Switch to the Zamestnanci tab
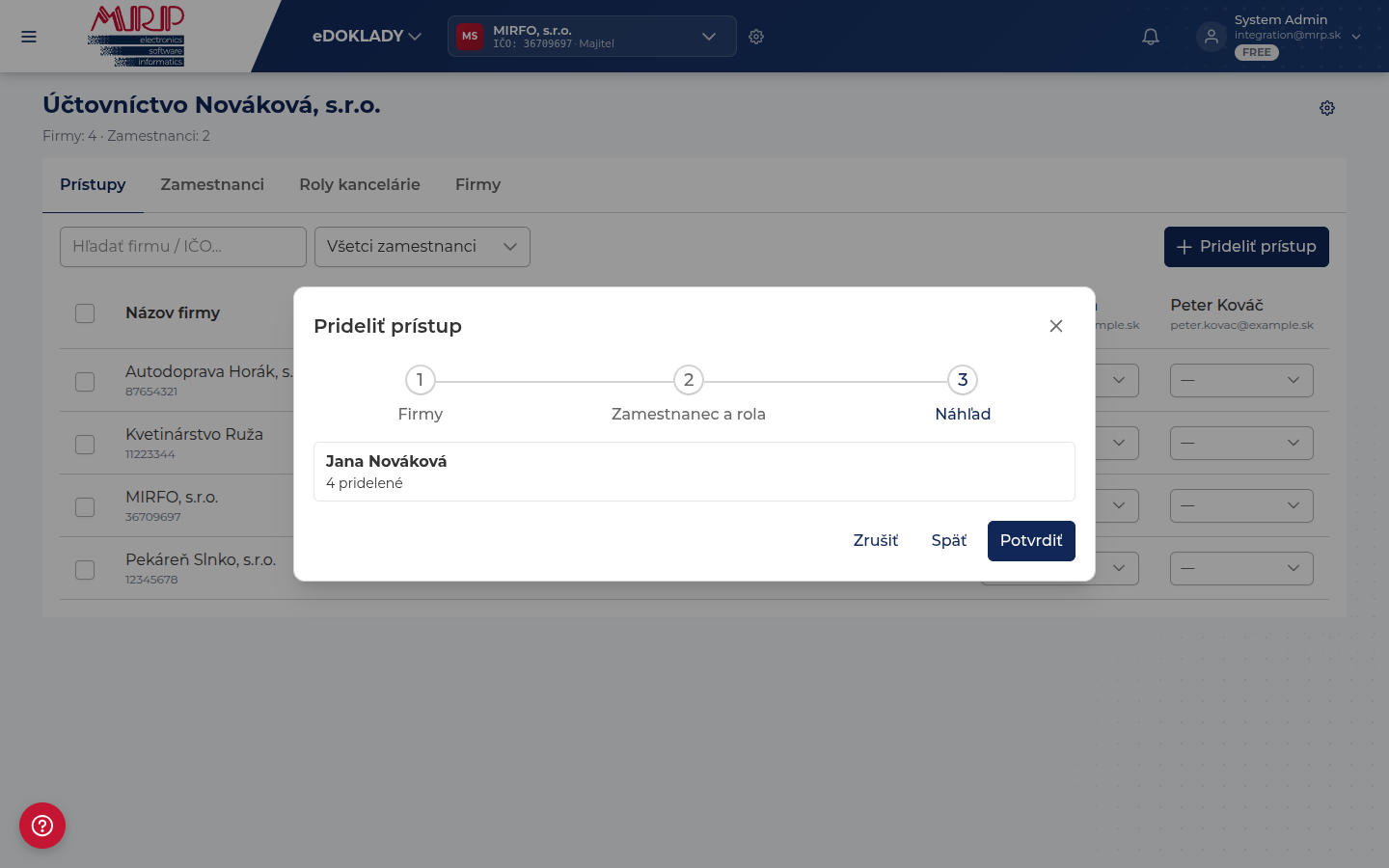The height and width of the screenshot is (868, 1389). click(212, 184)
